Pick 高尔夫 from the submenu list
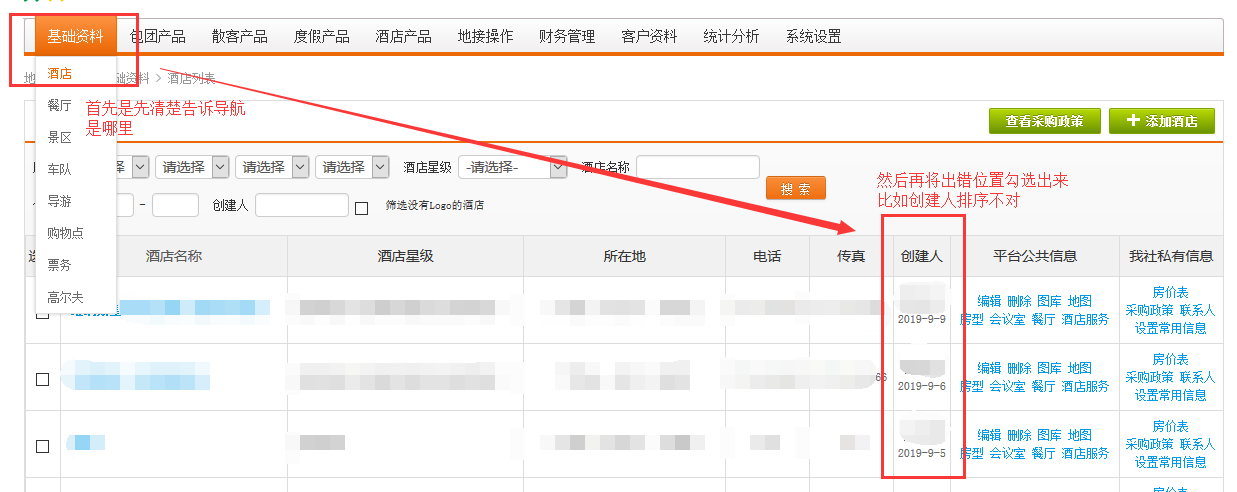This screenshot has width=1237, height=492. [x=65, y=297]
